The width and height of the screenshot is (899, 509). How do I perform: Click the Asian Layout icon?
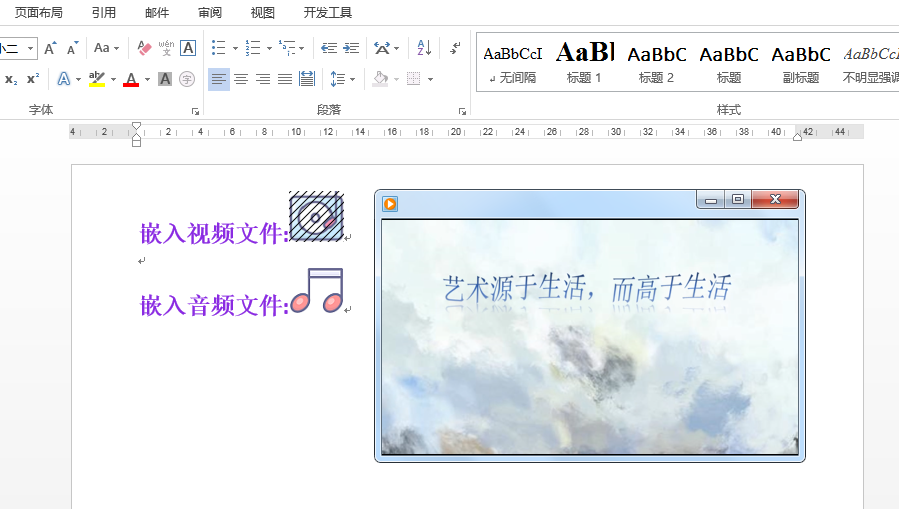(x=382, y=48)
